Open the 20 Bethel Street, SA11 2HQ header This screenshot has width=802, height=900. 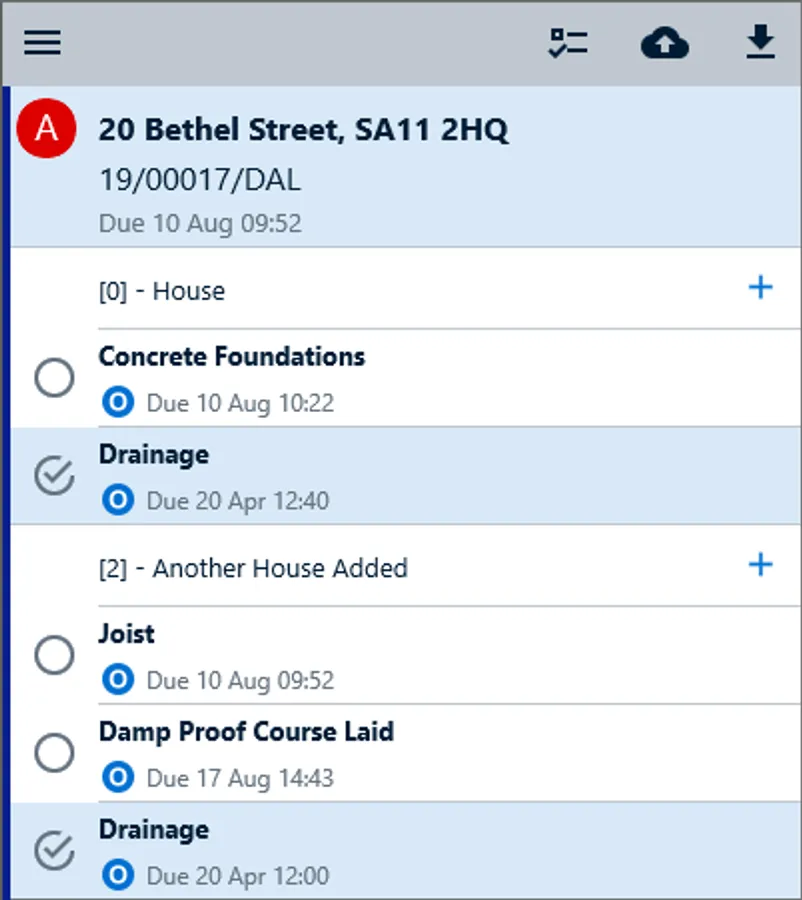pos(406,167)
